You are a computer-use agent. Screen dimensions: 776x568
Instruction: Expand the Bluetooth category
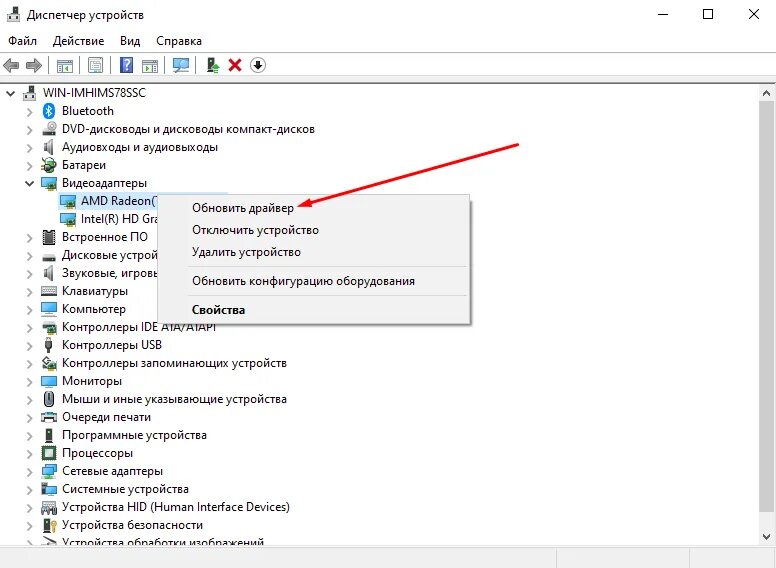click(30, 111)
